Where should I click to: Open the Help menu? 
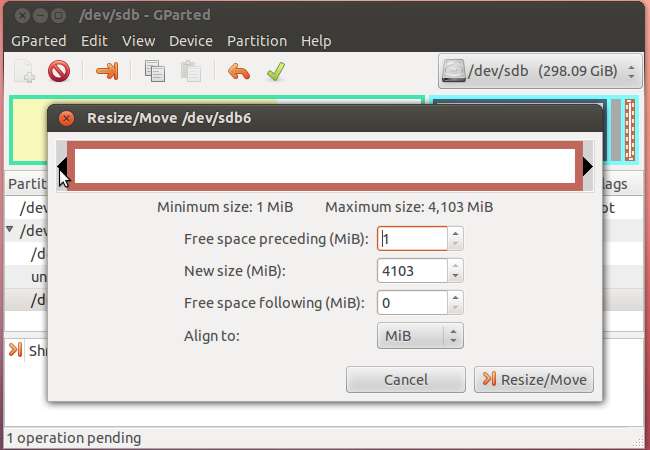(x=316, y=41)
